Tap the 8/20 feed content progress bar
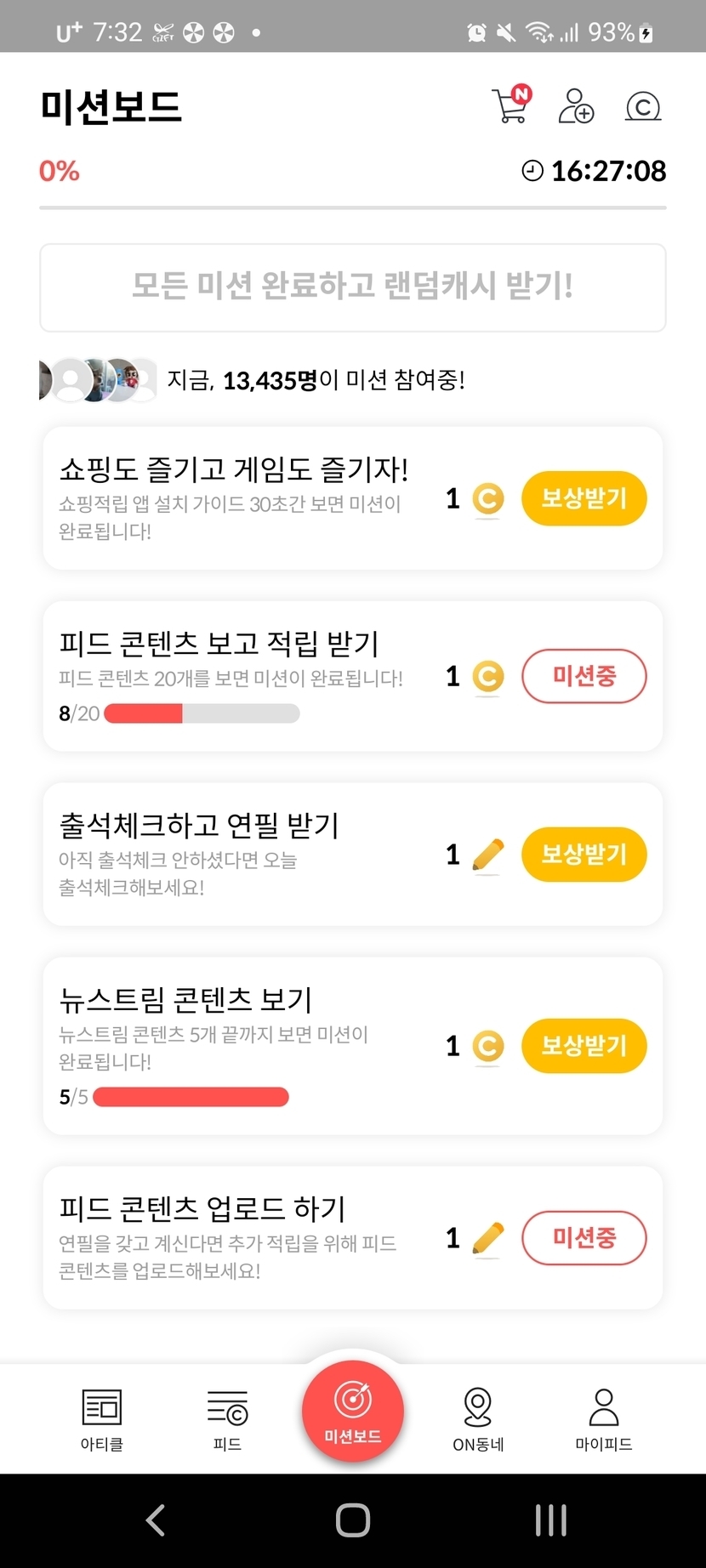The image size is (706, 1568). [x=202, y=713]
